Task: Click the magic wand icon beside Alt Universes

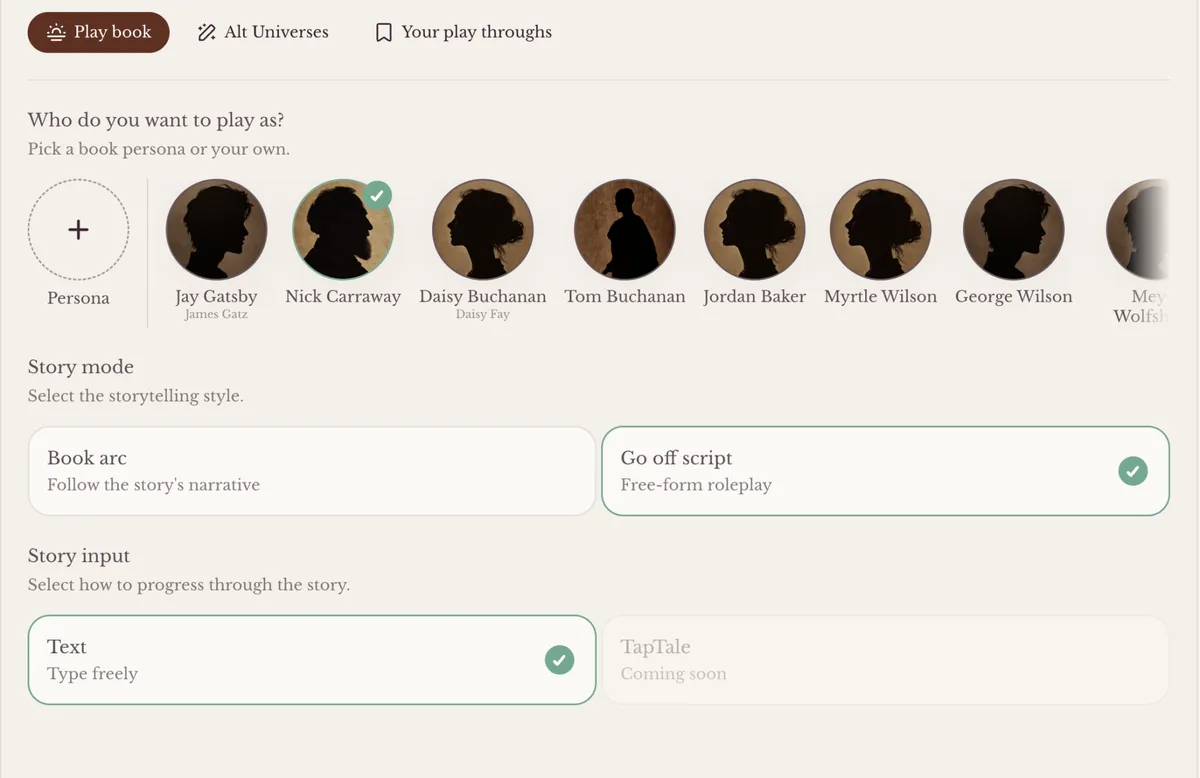Action: point(207,33)
